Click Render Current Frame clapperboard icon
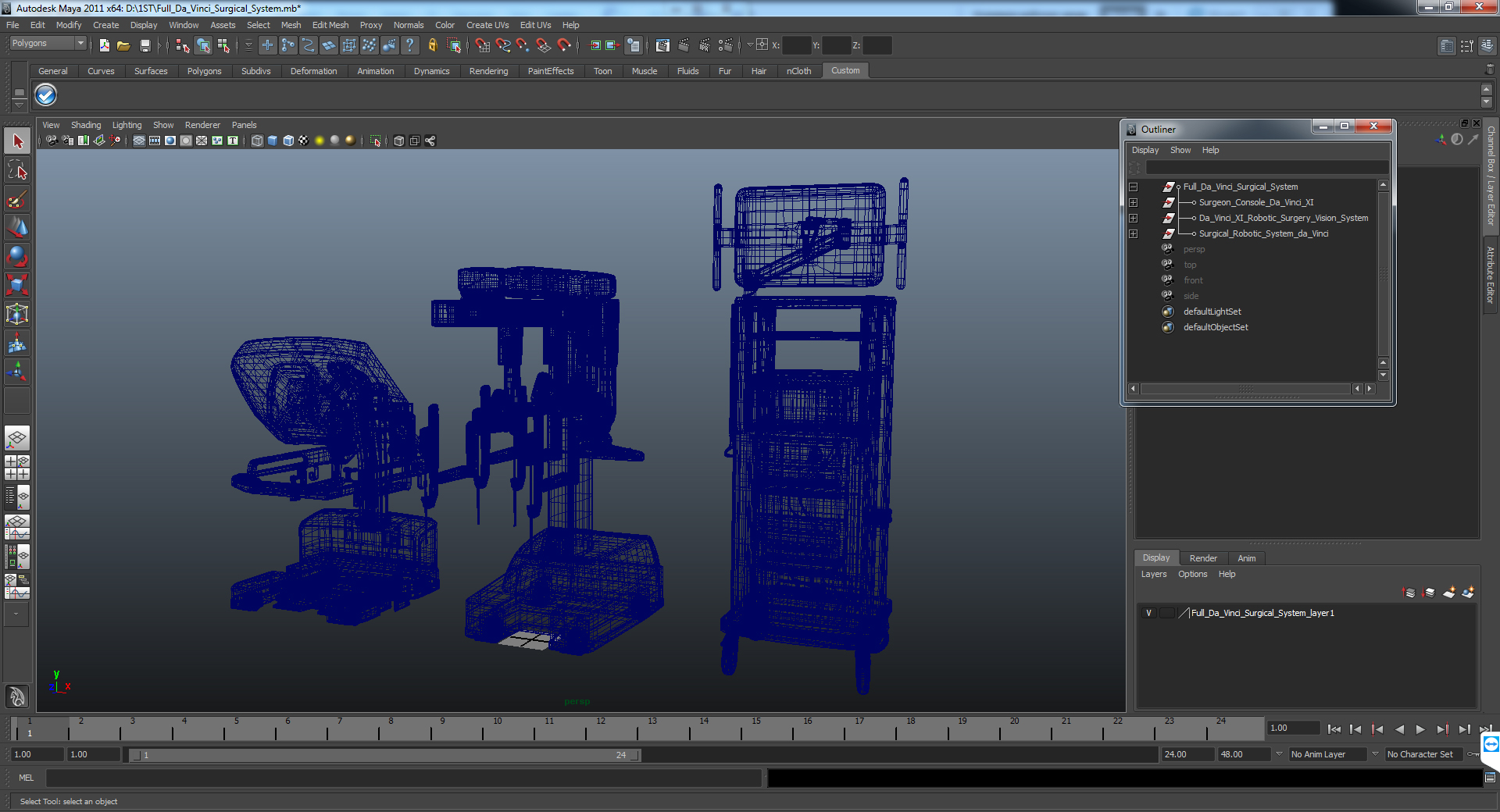This screenshot has height=812, width=1500. point(684,45)
